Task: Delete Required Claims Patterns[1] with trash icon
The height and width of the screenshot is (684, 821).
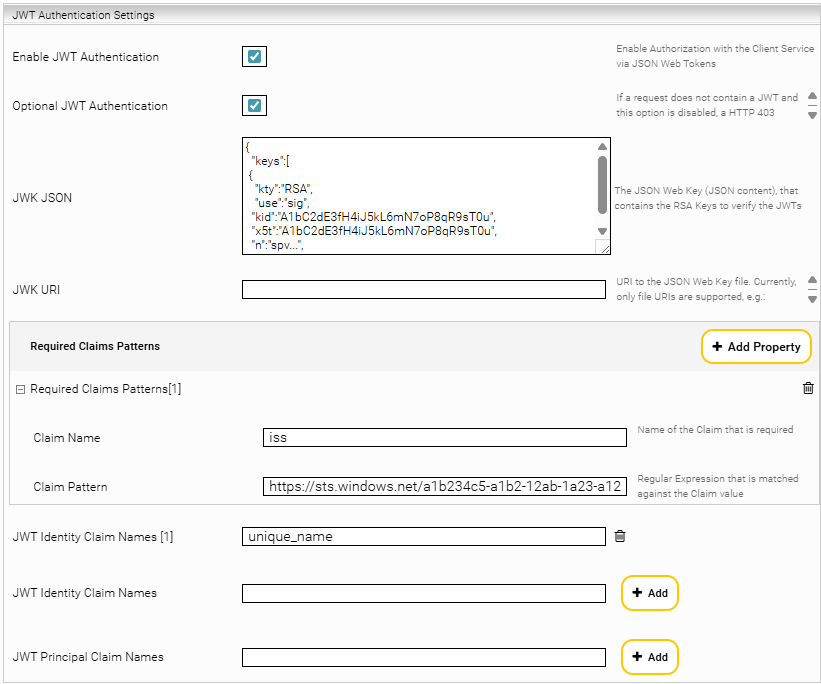Action: 808,388
